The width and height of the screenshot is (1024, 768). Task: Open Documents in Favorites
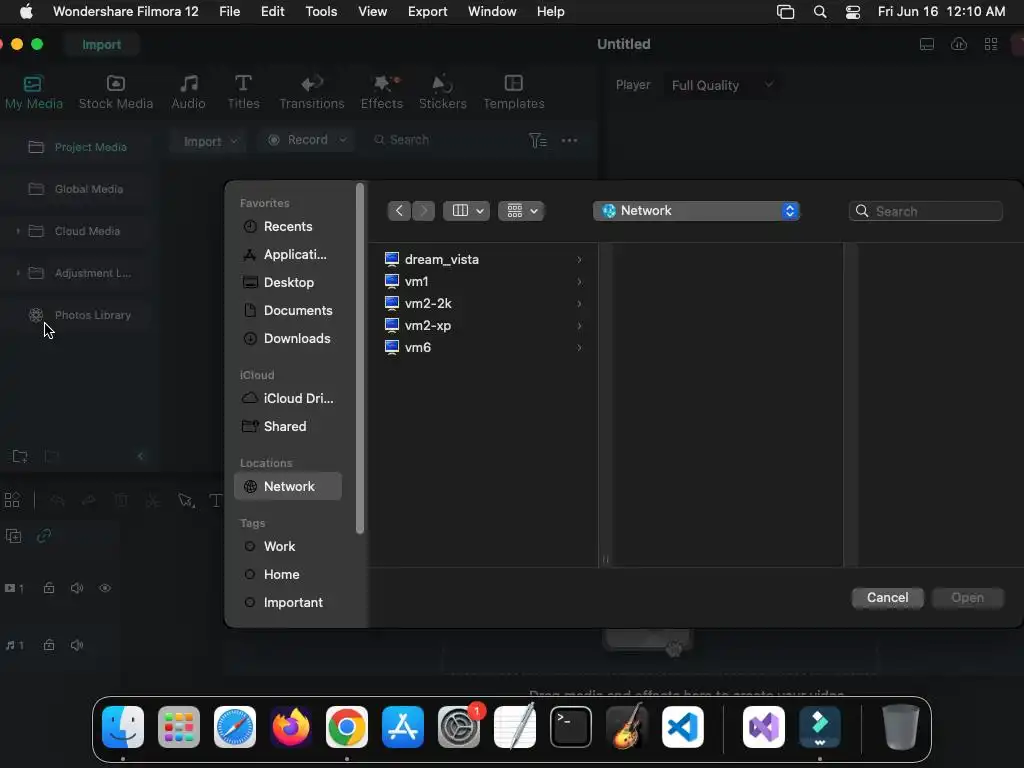(287, 311)
